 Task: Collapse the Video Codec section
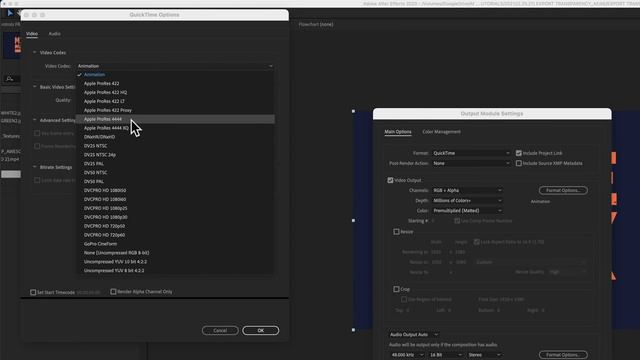click(x=34, y=53)
